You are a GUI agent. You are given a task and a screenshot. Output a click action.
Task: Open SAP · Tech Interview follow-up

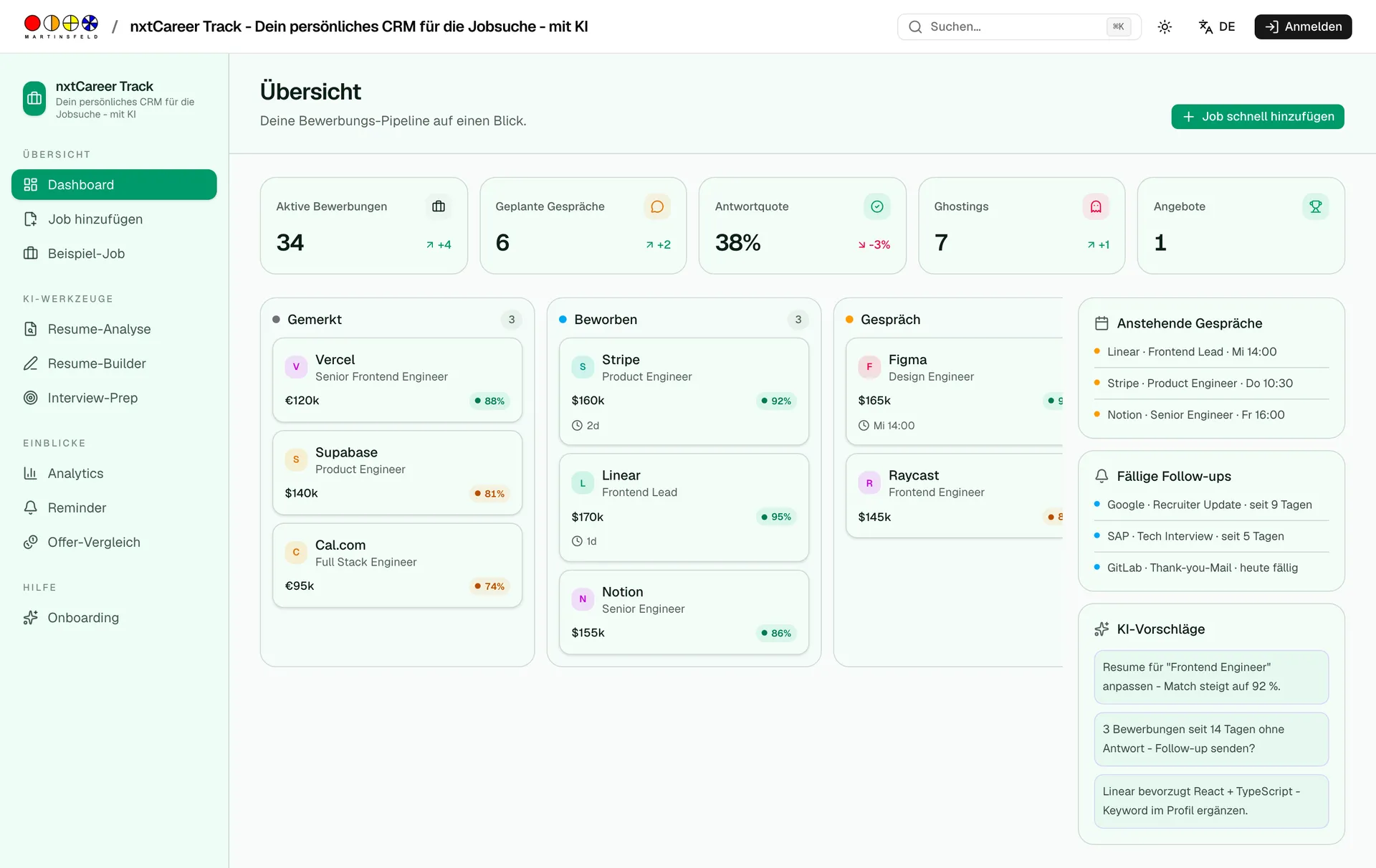(x=1211, y=536)
